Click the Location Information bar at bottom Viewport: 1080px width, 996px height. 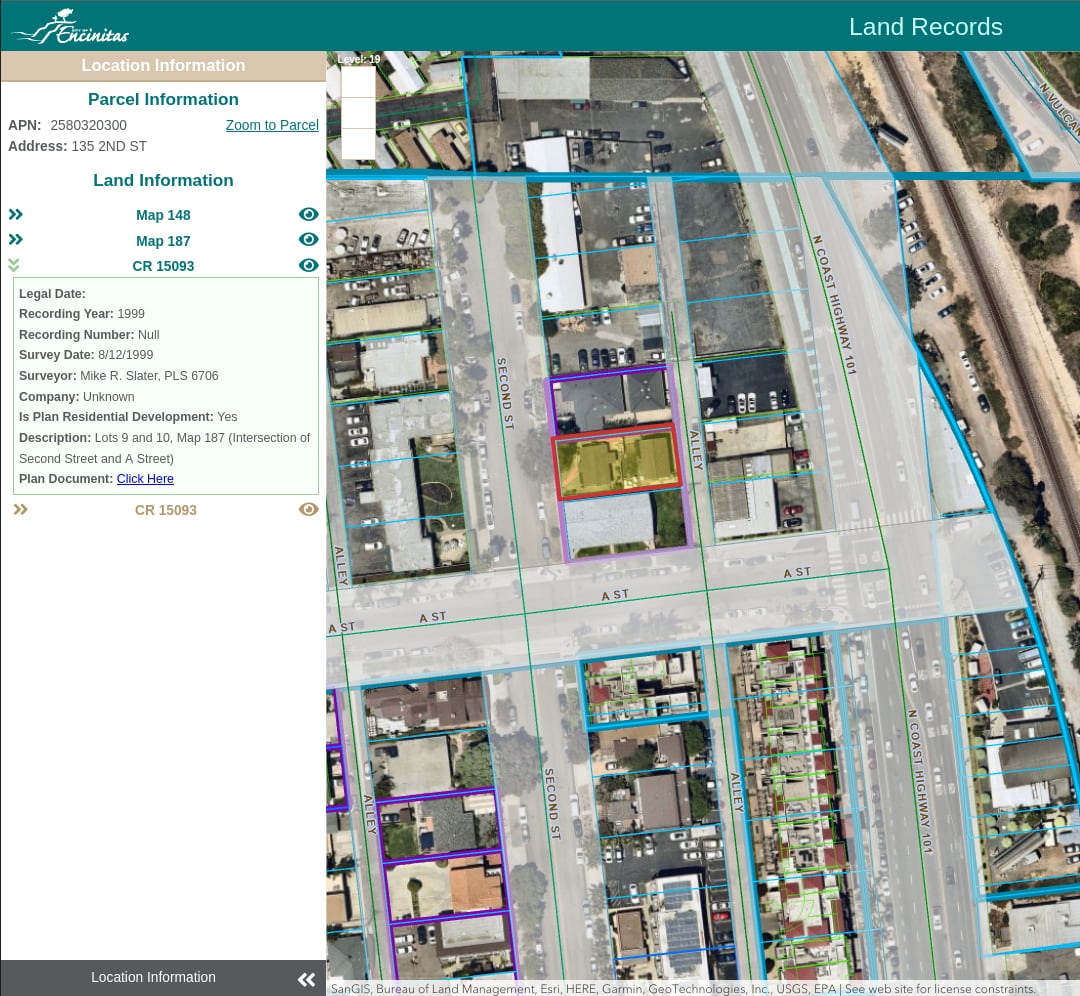tap(153, 978)
